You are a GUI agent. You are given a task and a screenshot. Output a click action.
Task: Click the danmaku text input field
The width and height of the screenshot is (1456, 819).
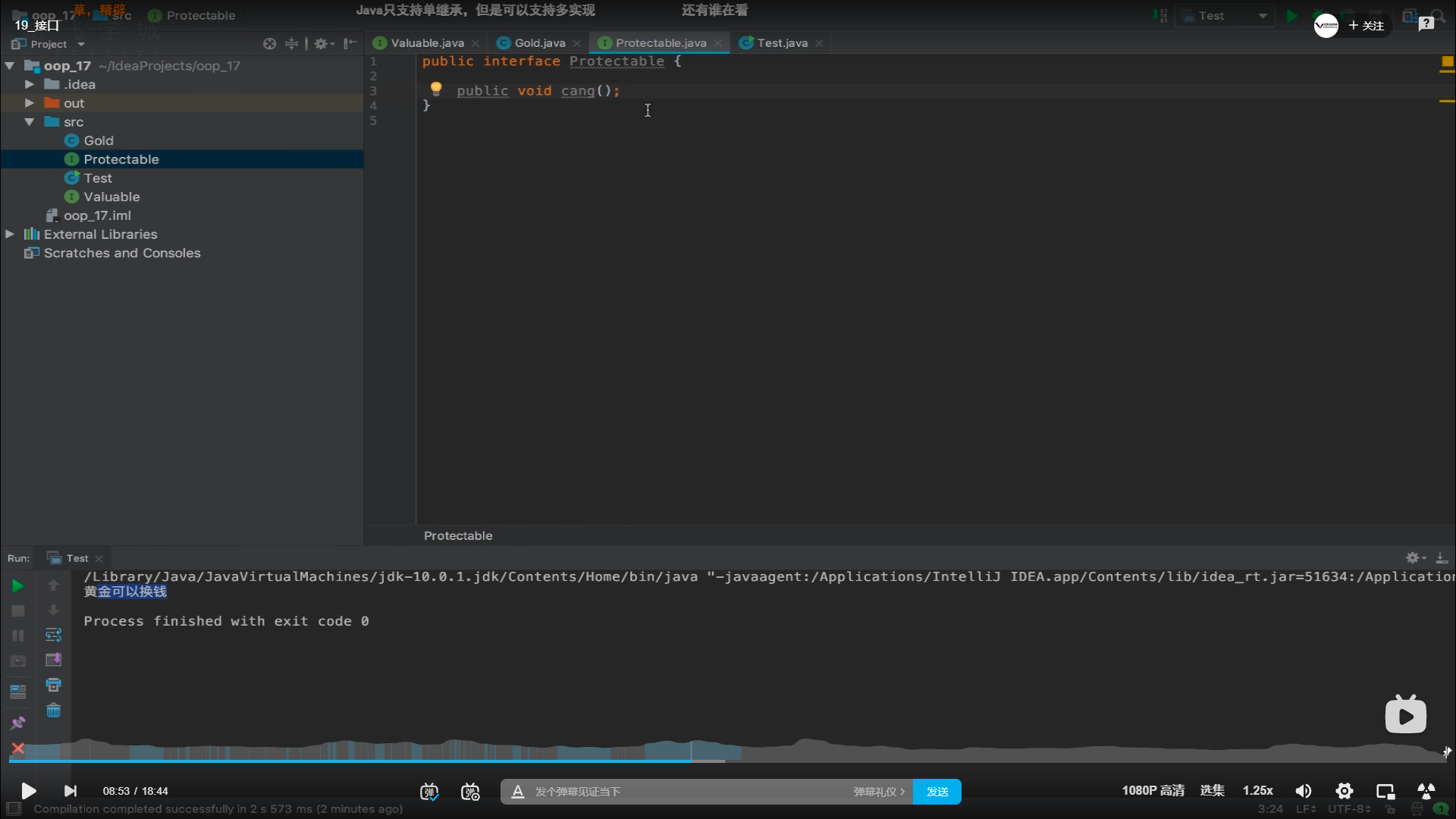click(x=682, y=792)
